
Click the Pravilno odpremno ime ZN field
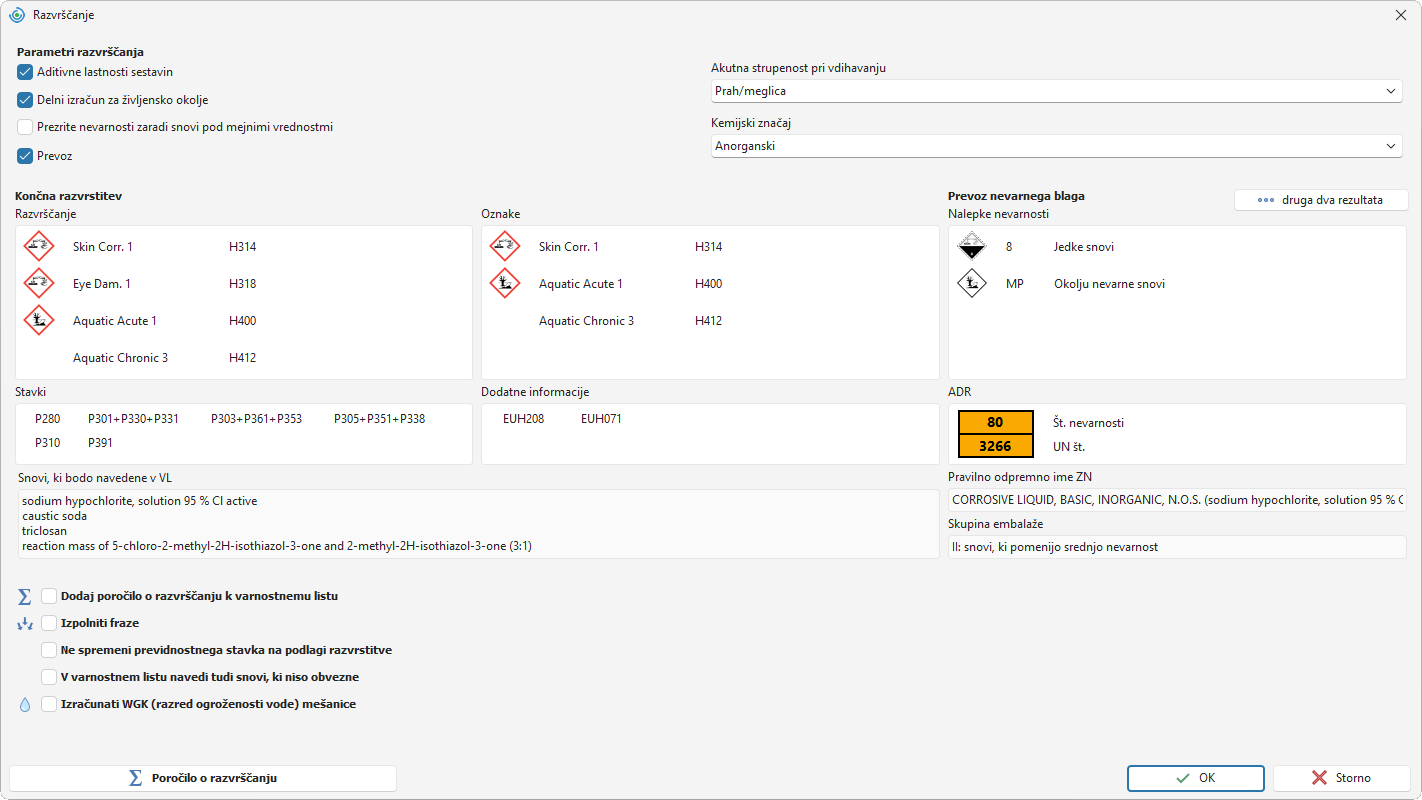[x=1177, y=500]
